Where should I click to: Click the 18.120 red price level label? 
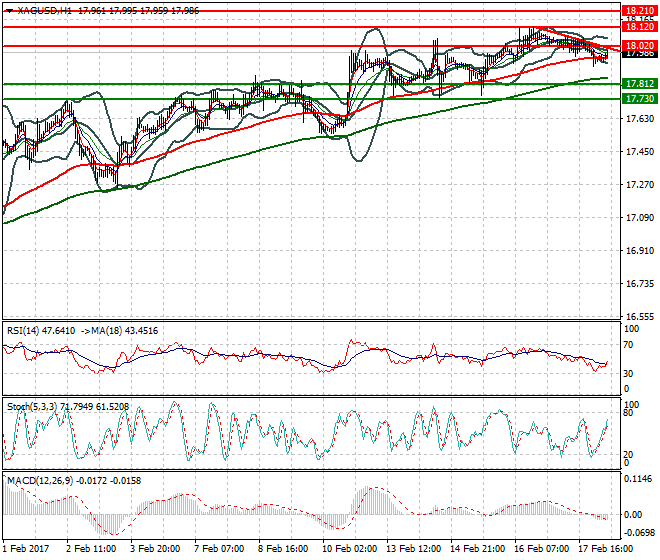click(640, 27)
